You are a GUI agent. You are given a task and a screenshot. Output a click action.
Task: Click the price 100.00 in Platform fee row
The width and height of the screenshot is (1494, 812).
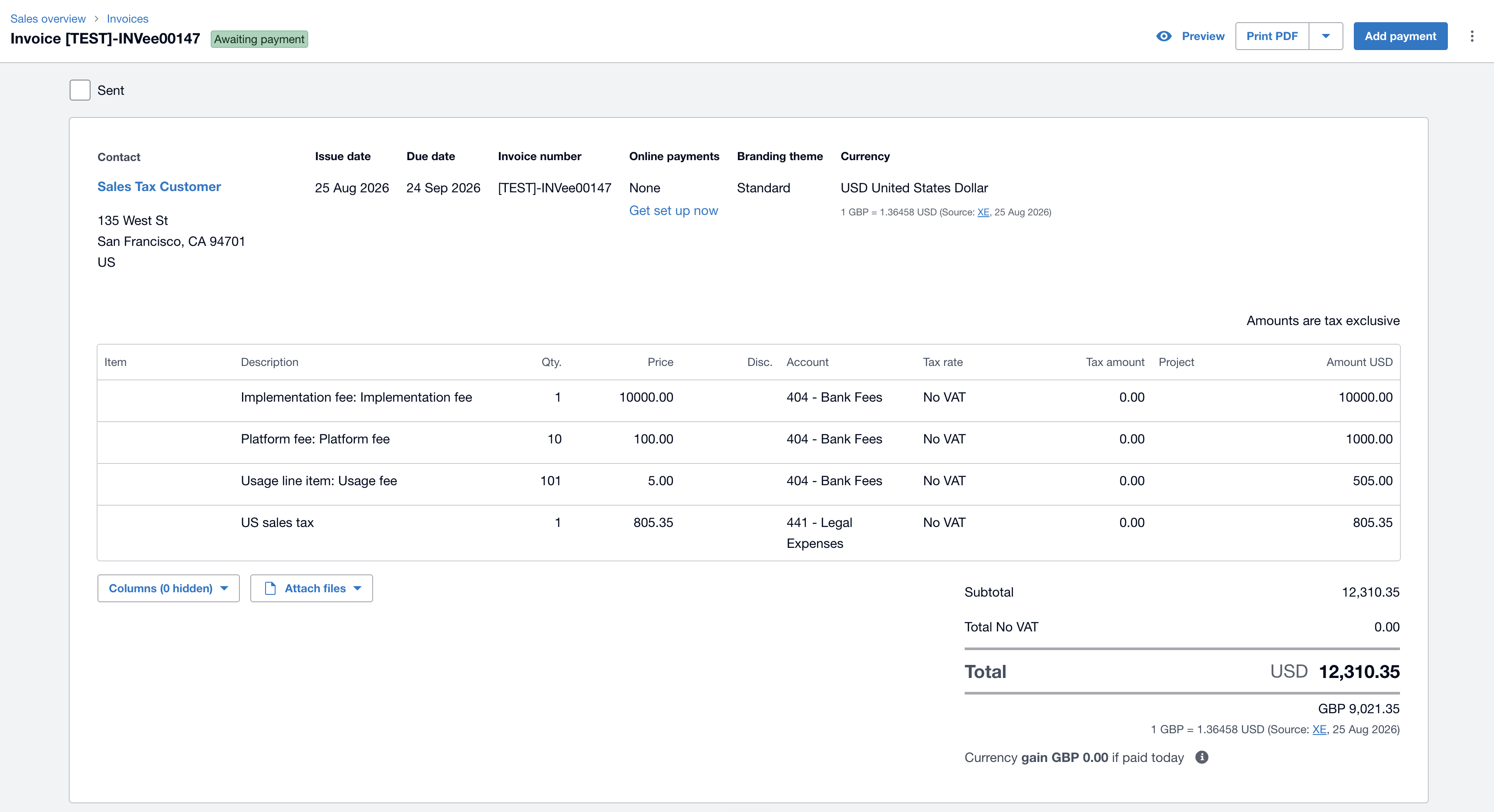point(653,439)
